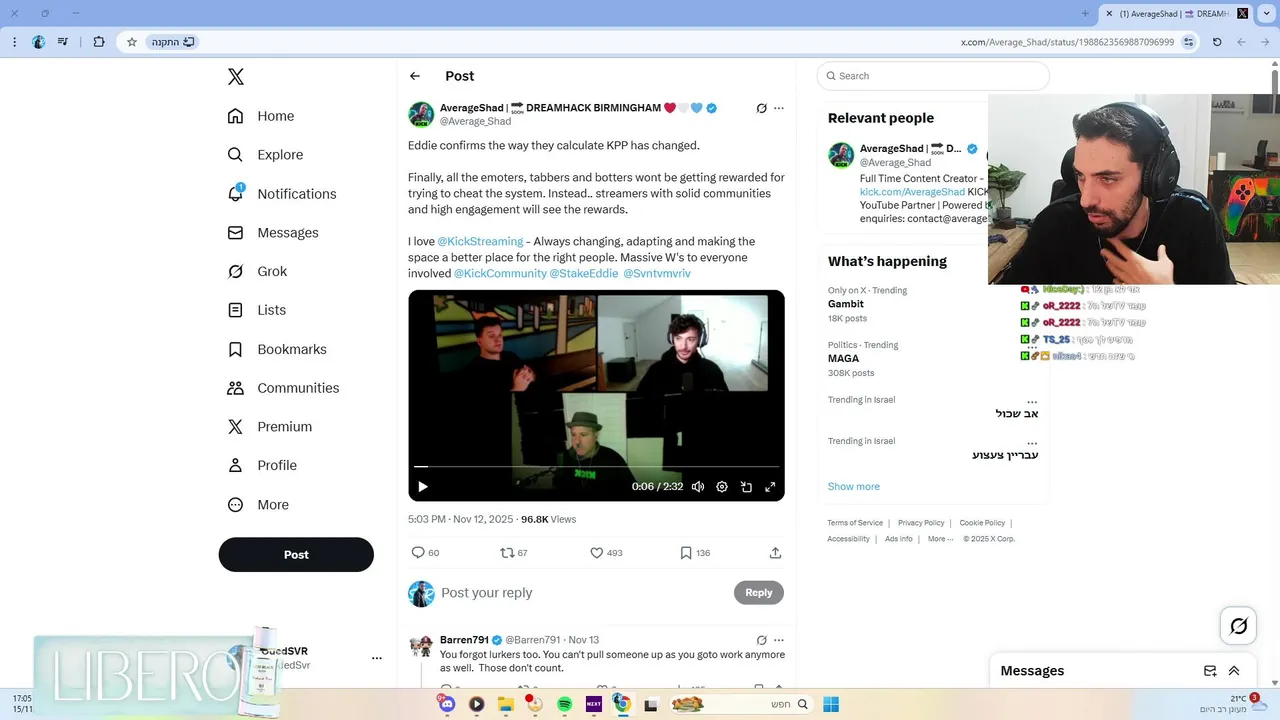
Task: Open the browser three-dot menu
Action: pyautogui.click(x=14, y=42)
